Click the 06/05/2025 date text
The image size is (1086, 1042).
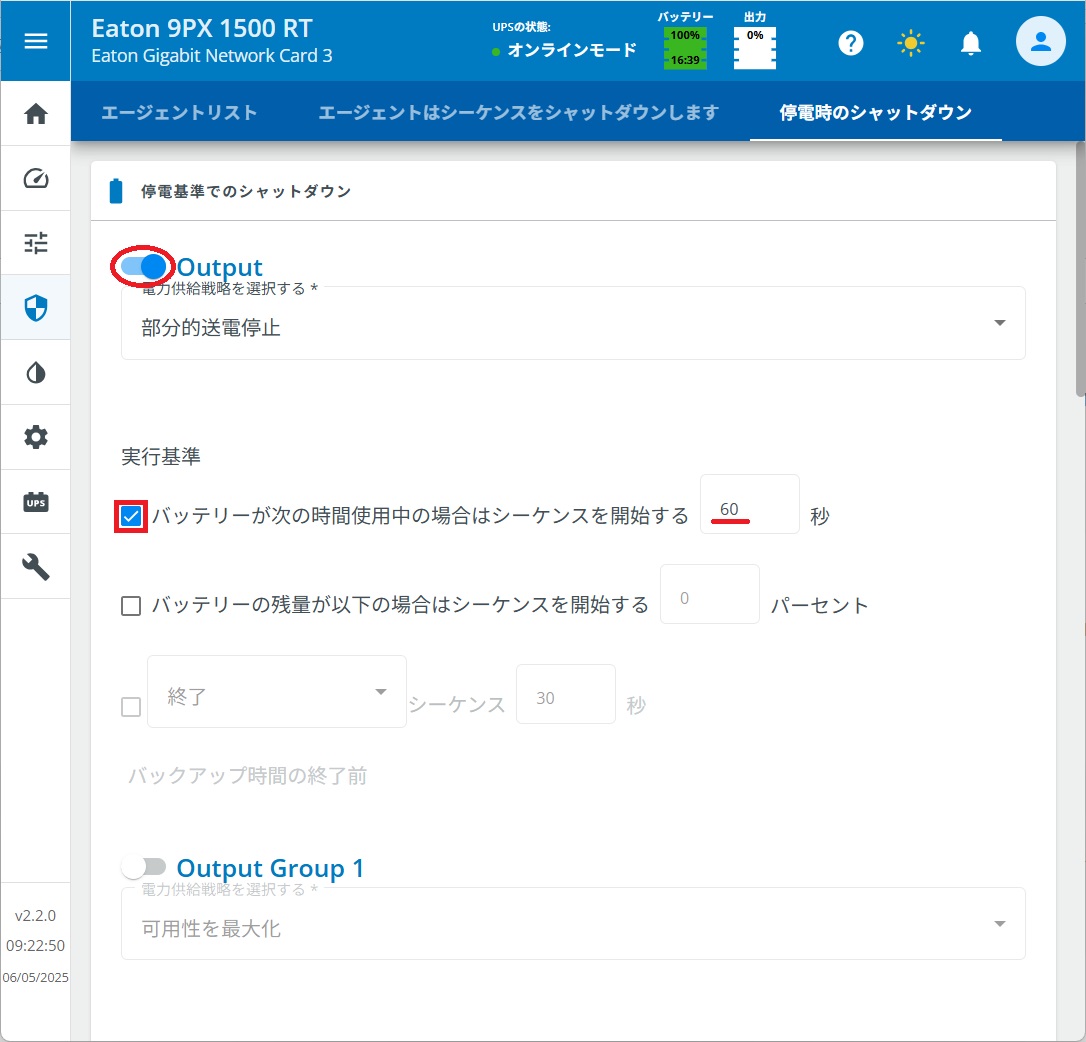(35, 978)
